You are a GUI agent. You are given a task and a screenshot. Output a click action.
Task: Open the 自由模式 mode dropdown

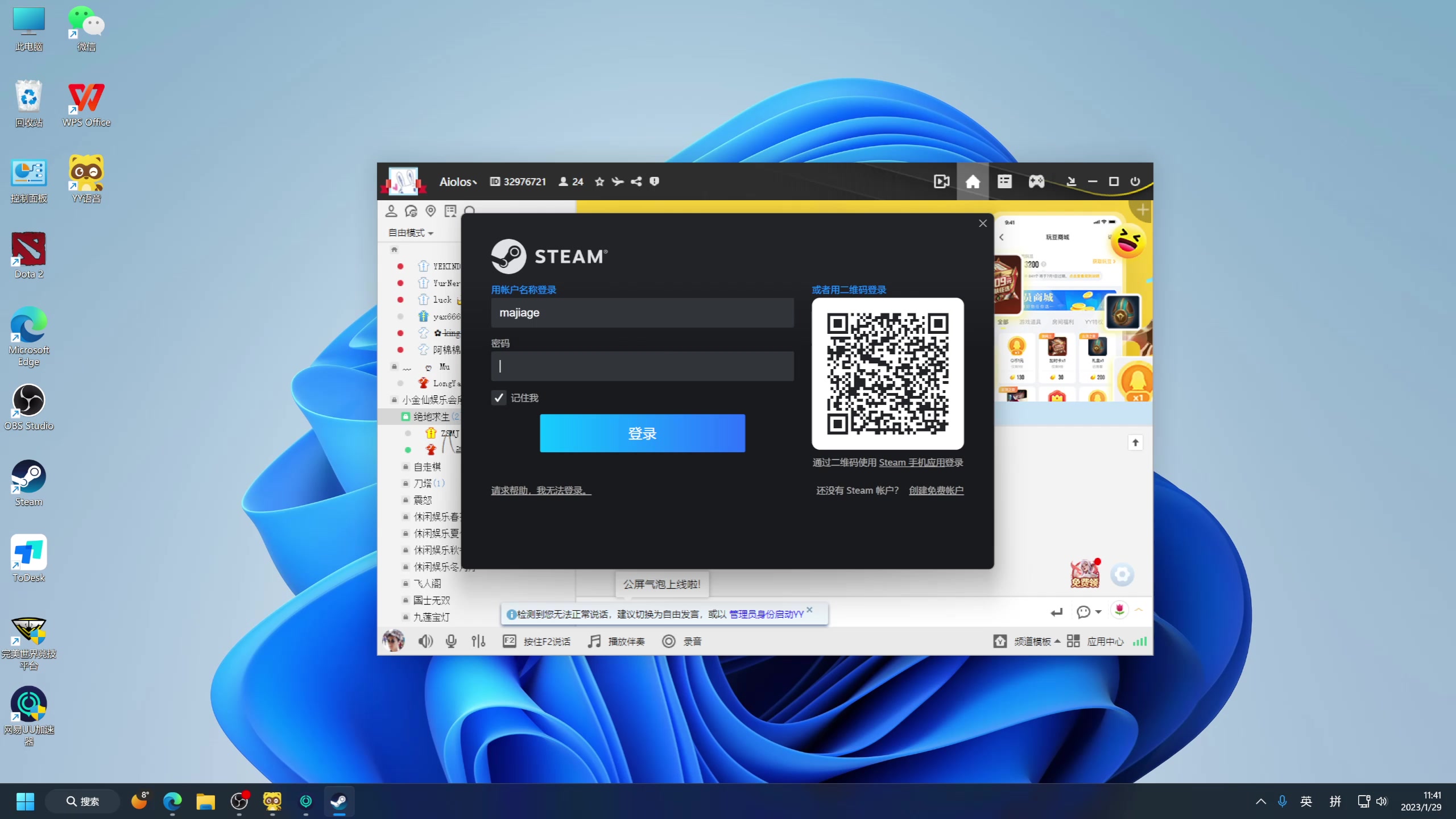point(411,233)
